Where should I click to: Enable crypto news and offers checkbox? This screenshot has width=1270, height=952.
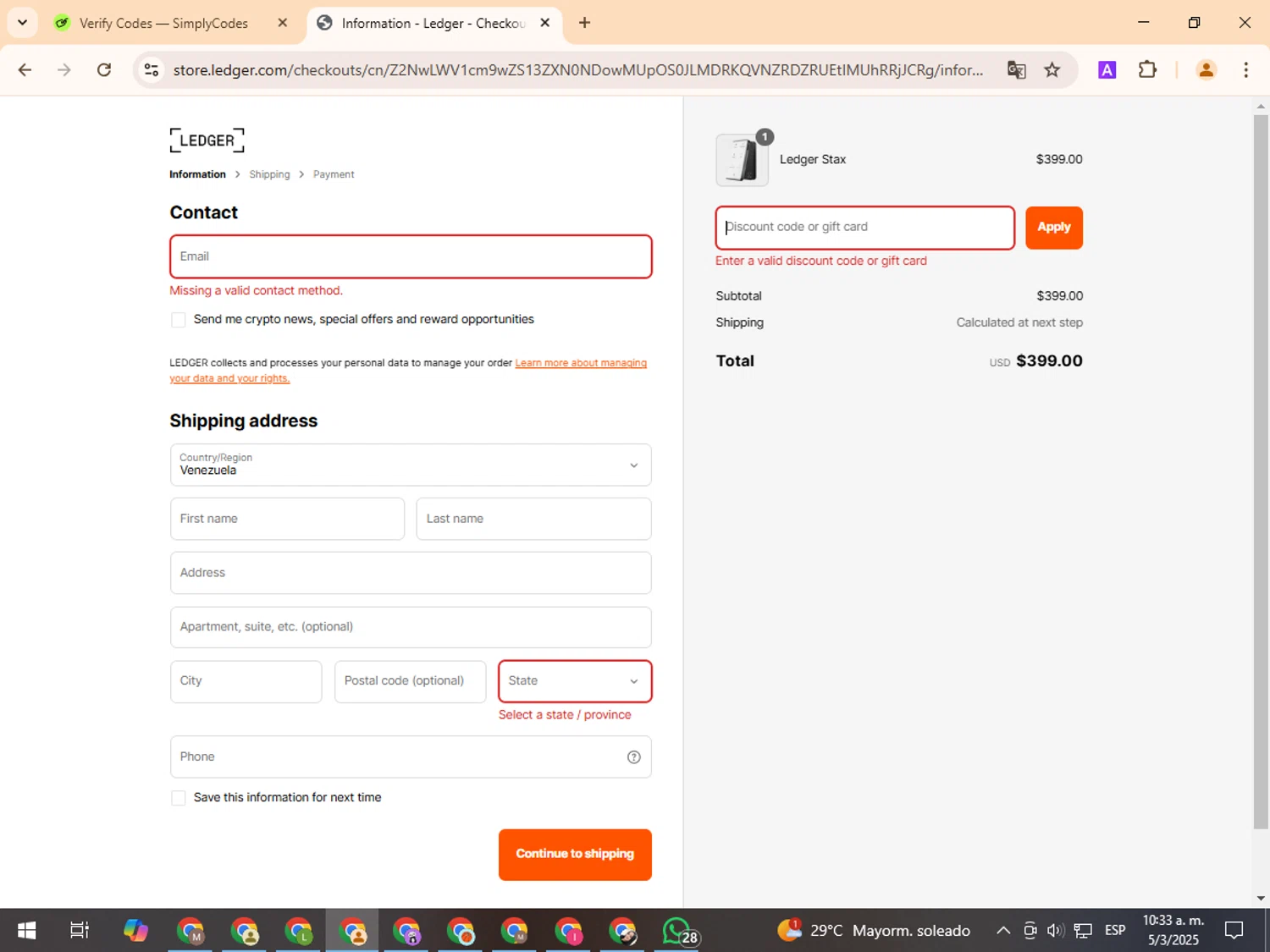tap(178, 320)
